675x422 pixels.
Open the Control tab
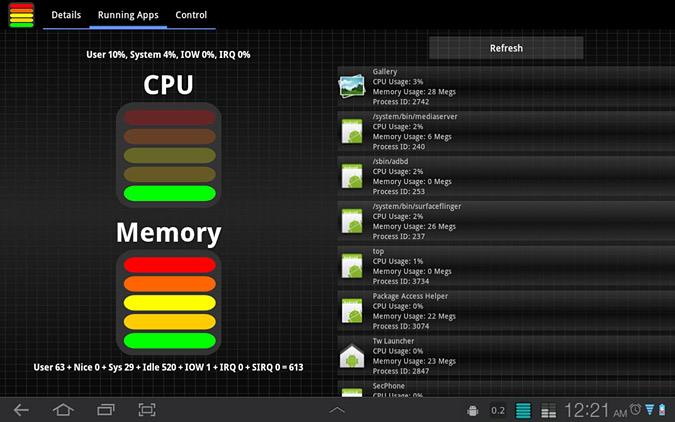191,15
